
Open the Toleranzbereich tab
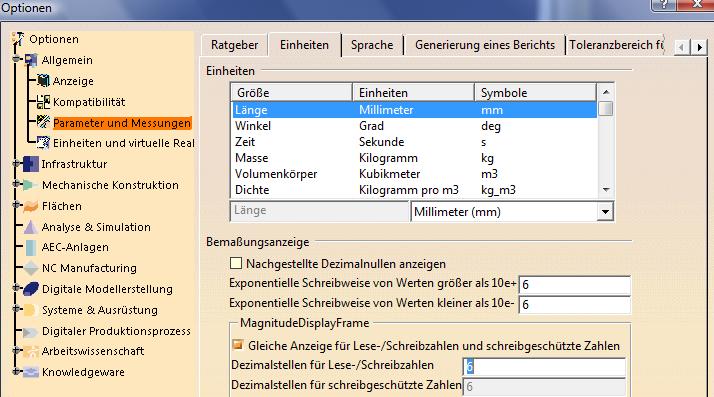616,45
